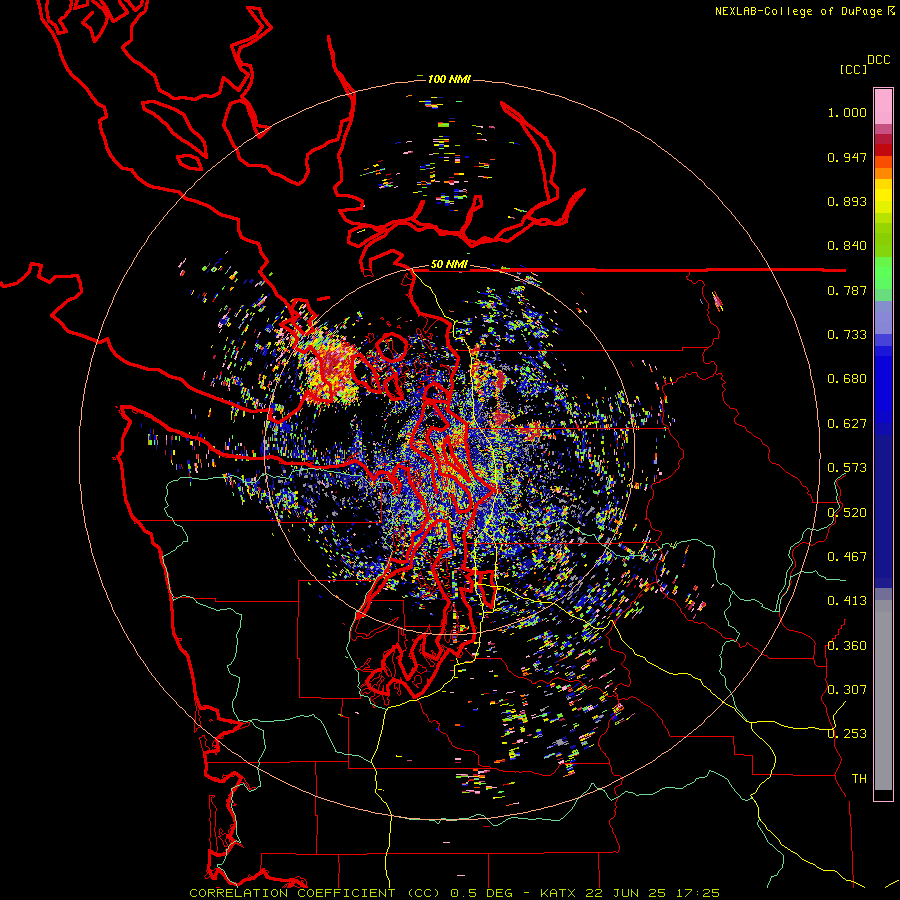Click the 0.360 colorbar value
900x900 pixels.
(847, 646)
